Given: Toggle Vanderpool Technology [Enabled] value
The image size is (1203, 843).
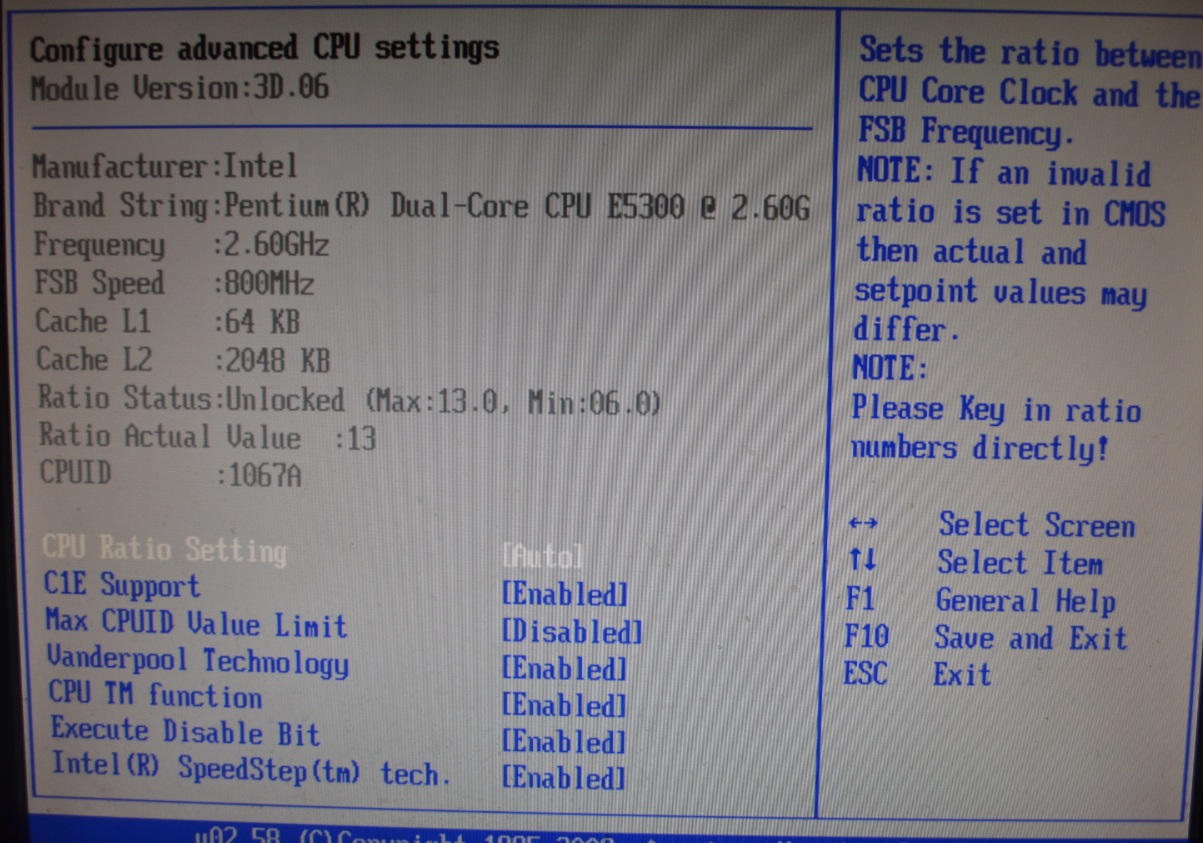Looking at the screenshot, I should click(x=564, y=669).
